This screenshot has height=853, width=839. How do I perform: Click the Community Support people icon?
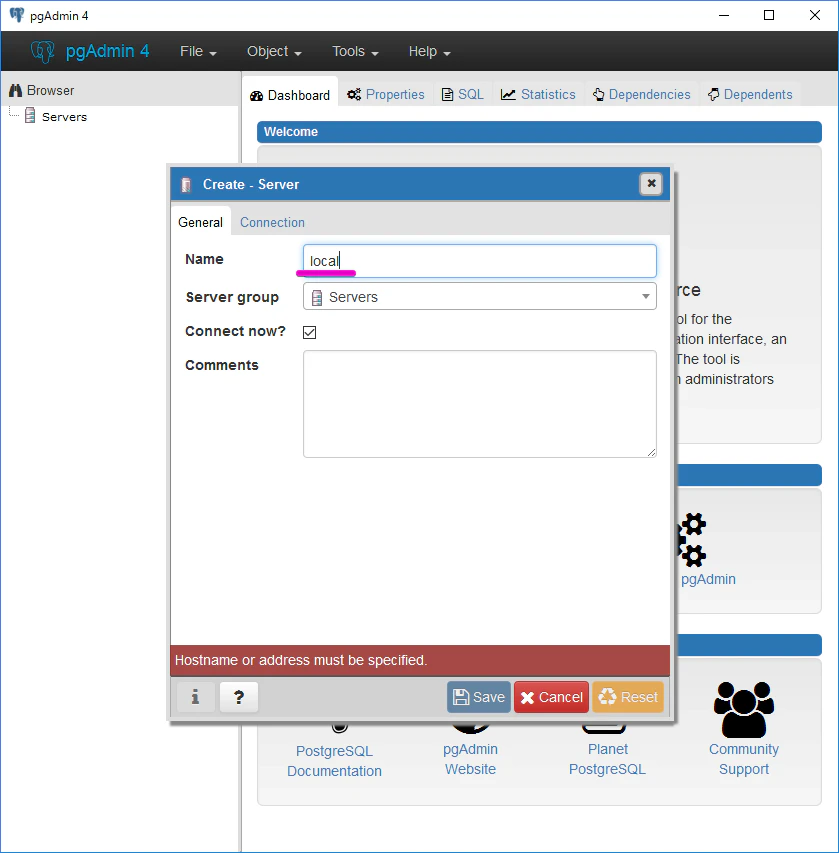(744, 709)
